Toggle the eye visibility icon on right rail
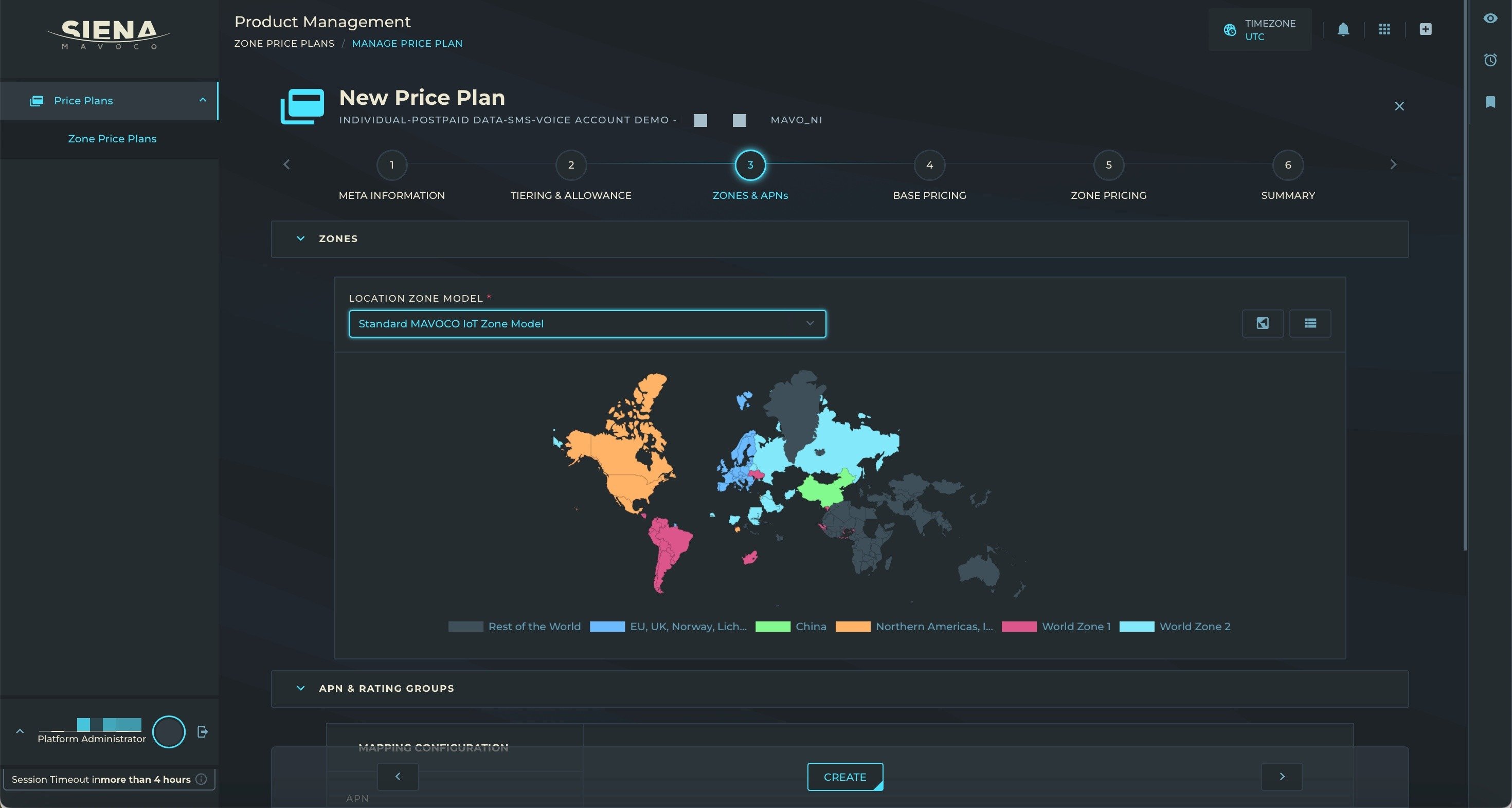Image resolution: width=1512 pixels, height=808 pixels. (1490, 18)
